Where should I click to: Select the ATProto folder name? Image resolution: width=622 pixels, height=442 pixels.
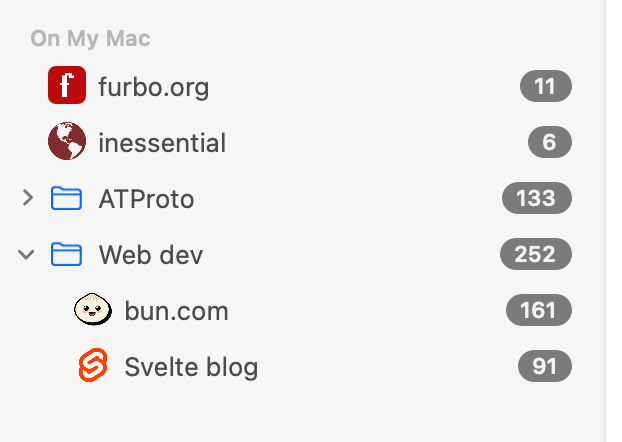click(x=146, y=199)
